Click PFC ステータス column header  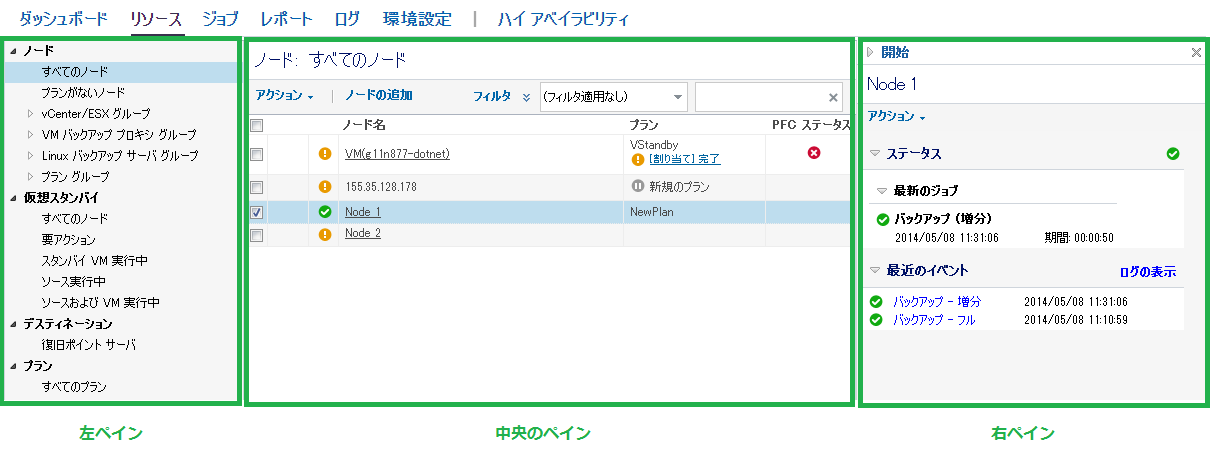(810, 125)
